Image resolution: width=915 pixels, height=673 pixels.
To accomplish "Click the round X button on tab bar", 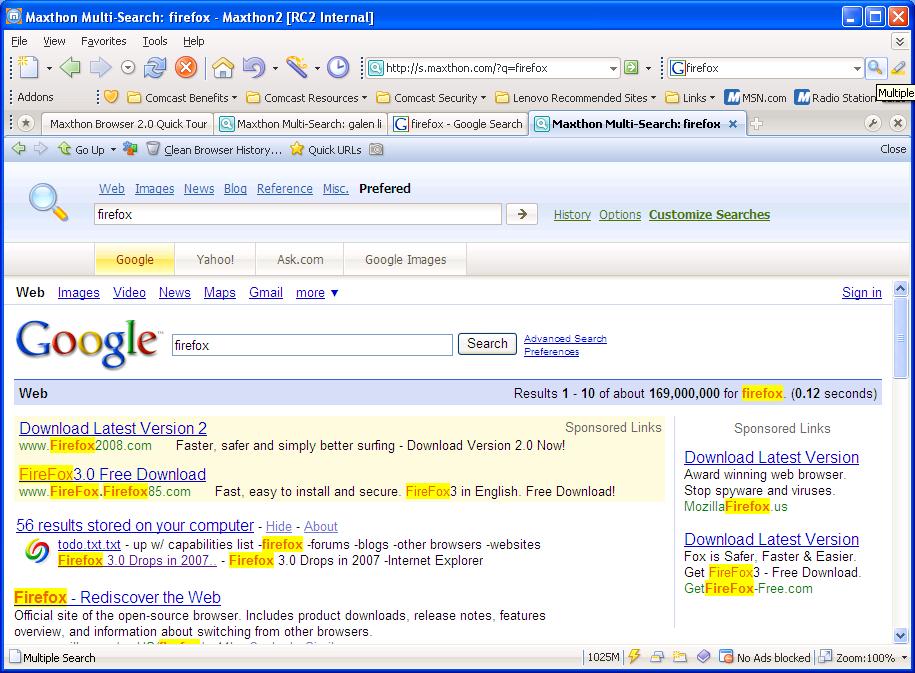I will pos(897,123).
